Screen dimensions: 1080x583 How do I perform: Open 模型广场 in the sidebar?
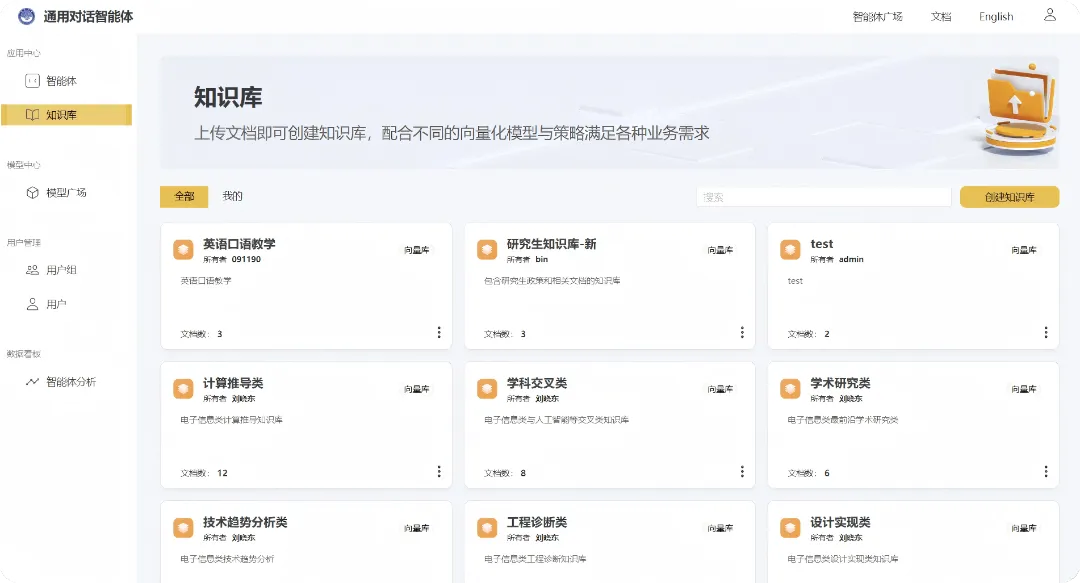click(x=66, y=192)
